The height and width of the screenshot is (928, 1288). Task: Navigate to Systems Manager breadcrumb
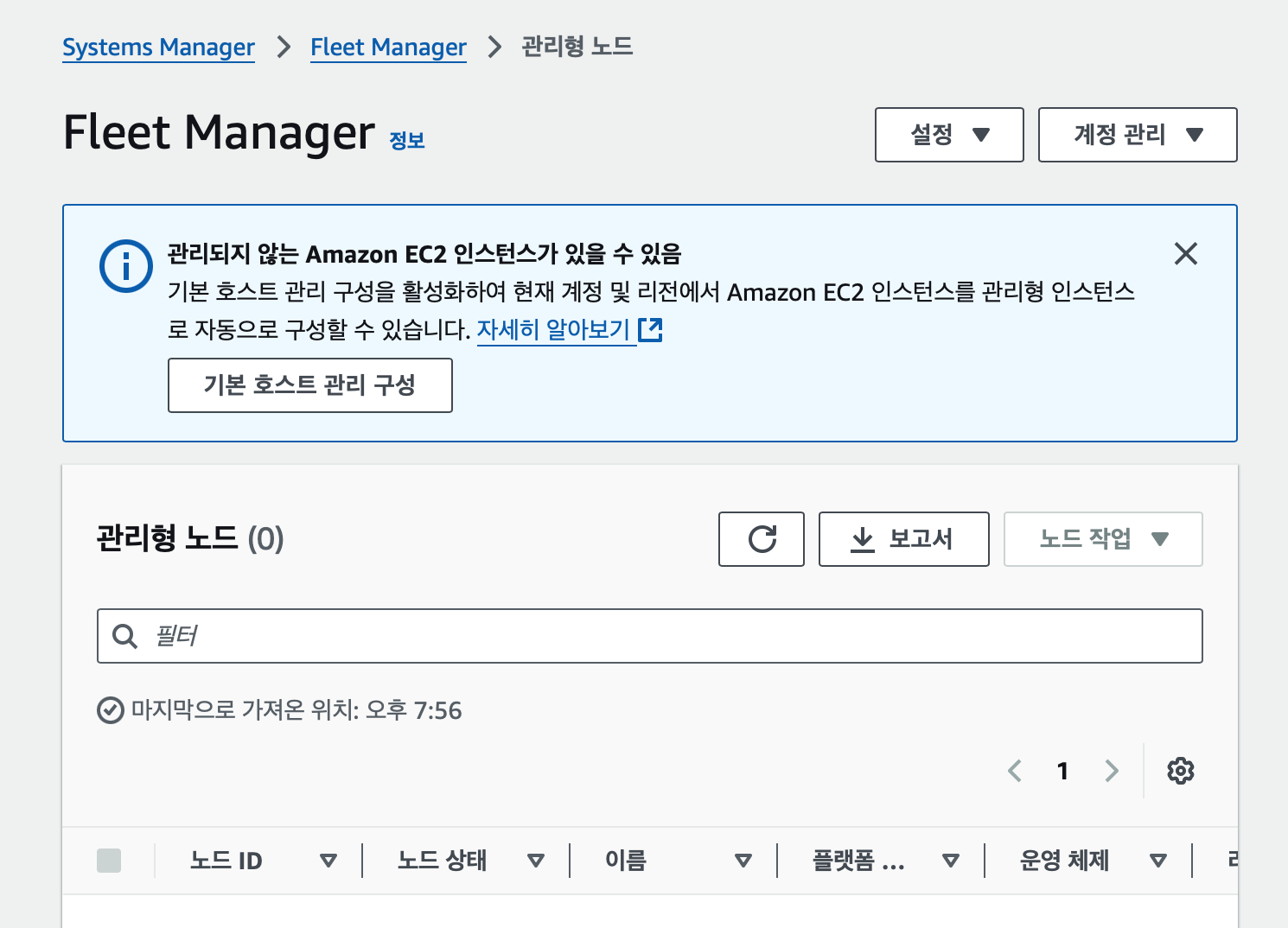(x=159, y=48)
